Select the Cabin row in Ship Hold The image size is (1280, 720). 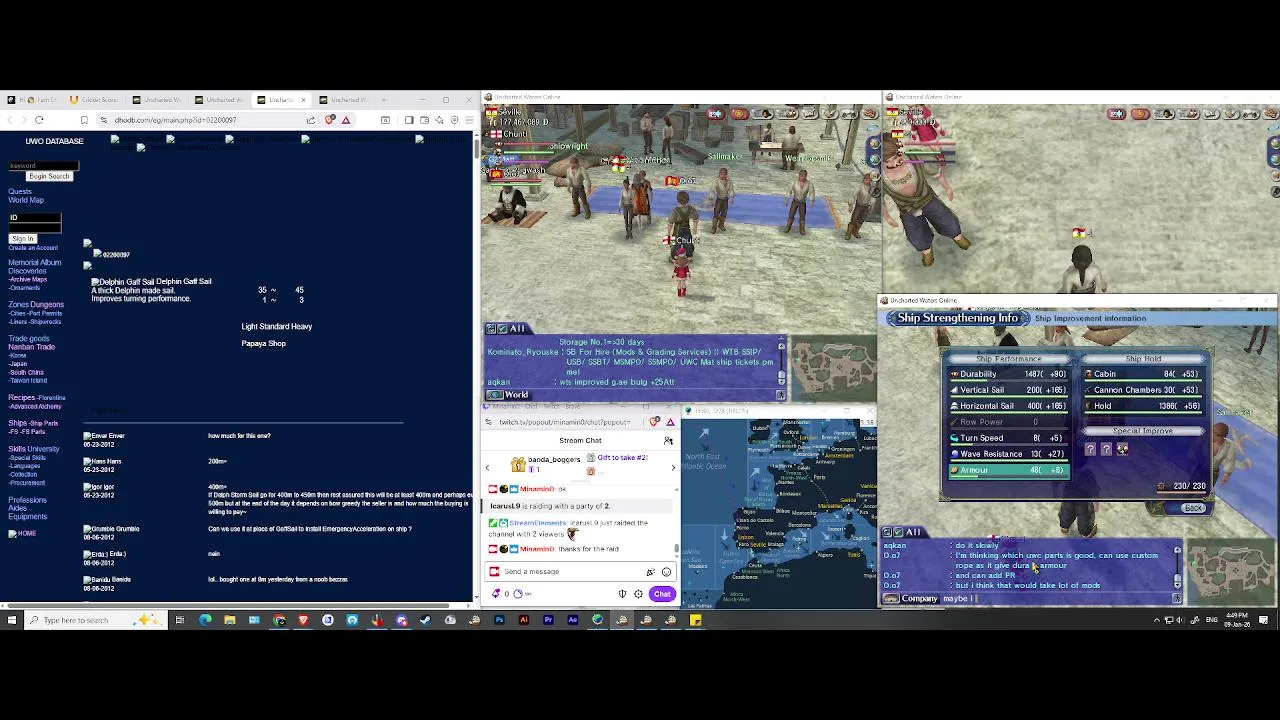click(1144, 374)
